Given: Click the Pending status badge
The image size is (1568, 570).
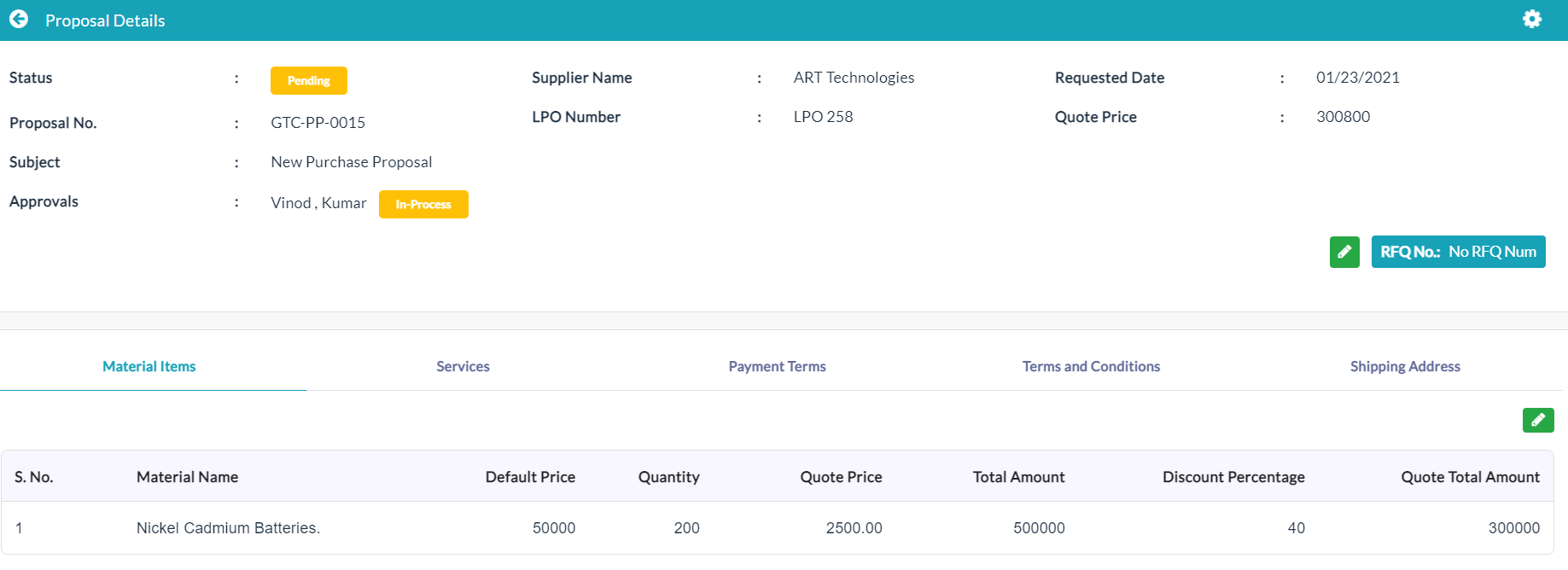Looking at the screenshot, I should pos(309,80).
